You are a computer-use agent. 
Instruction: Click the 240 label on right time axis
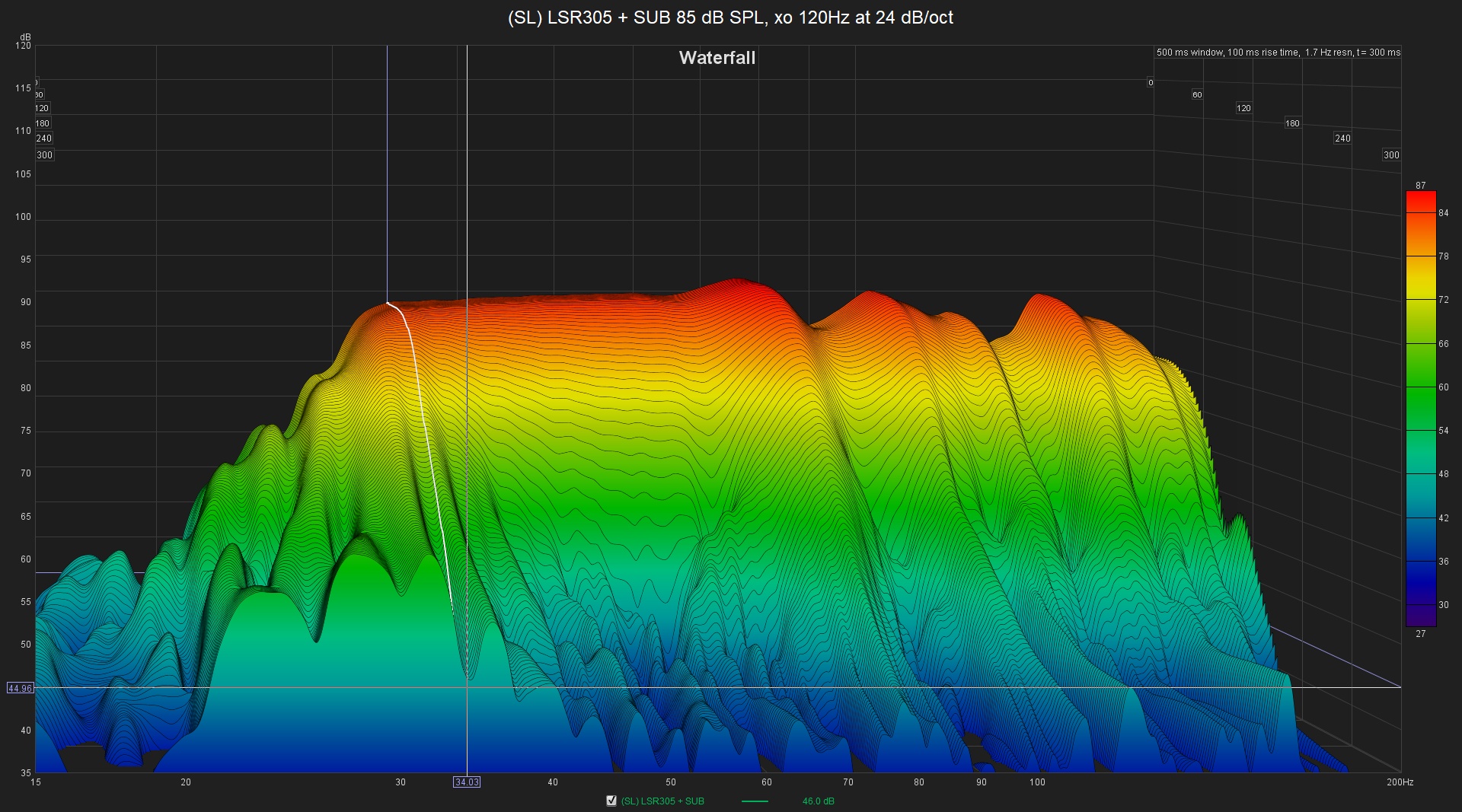point(1342,139)
